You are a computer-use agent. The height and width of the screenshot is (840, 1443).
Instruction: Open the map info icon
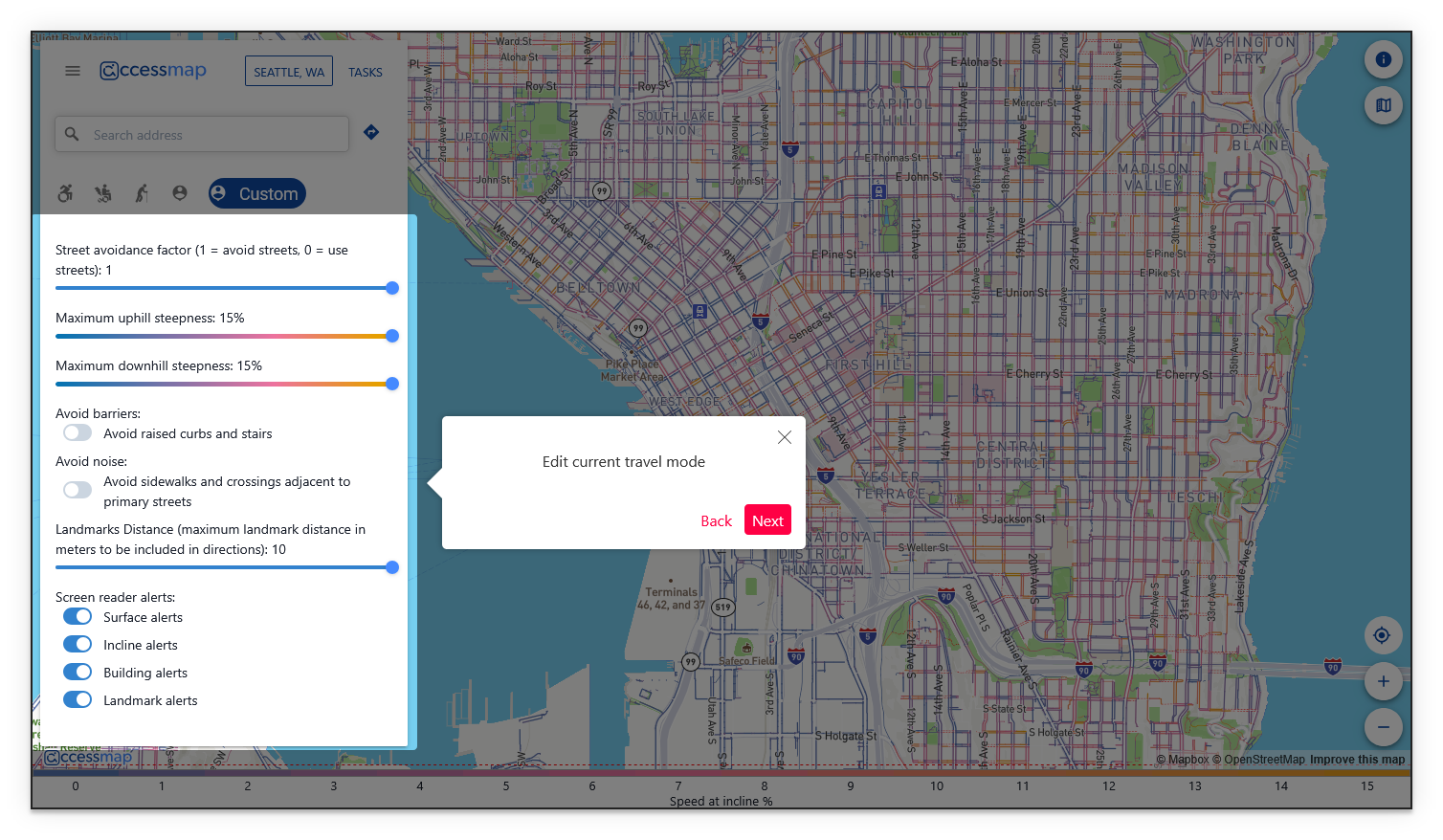[x=1383, y=59]
